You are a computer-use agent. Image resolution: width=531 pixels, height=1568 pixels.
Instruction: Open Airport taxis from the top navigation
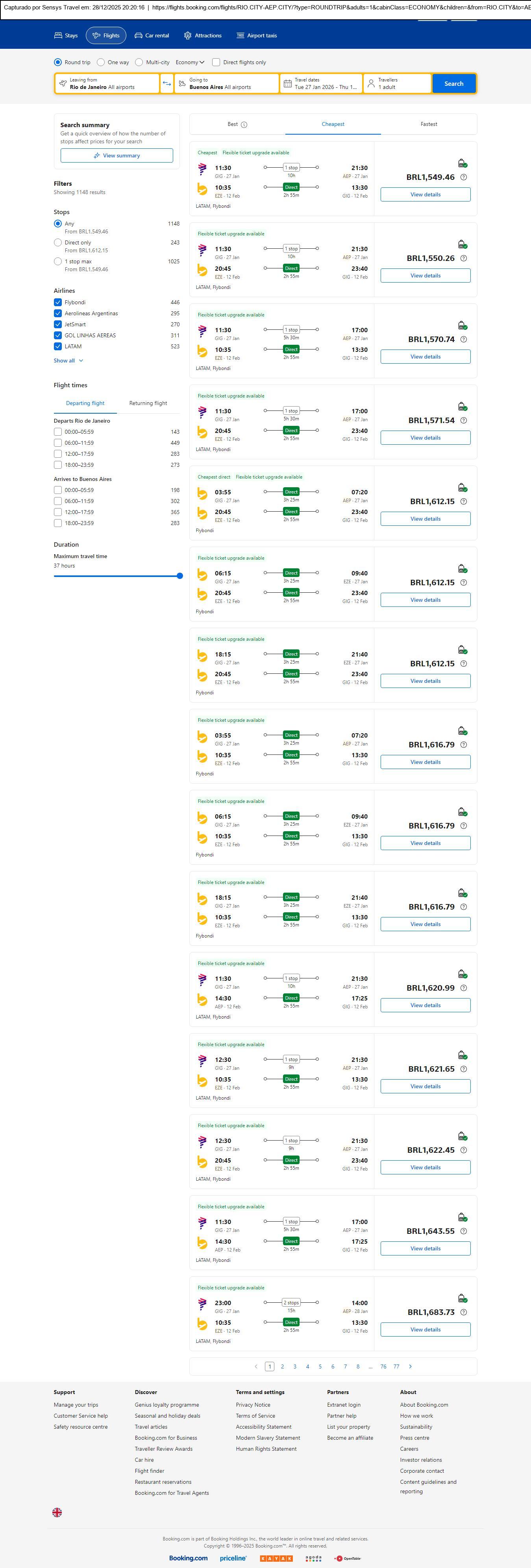[x=256, y=35]
